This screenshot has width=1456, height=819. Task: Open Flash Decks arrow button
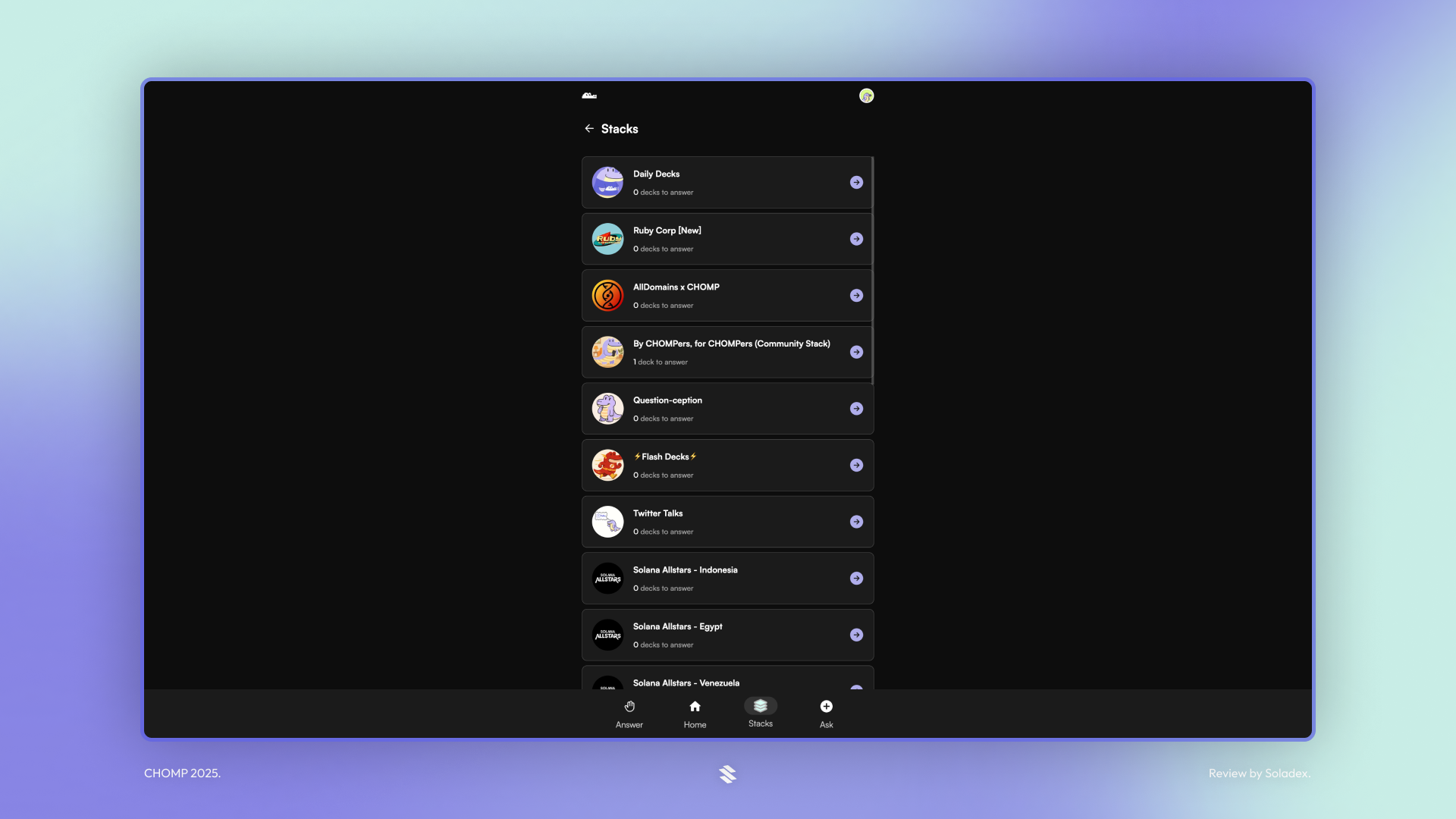point(856,466)
